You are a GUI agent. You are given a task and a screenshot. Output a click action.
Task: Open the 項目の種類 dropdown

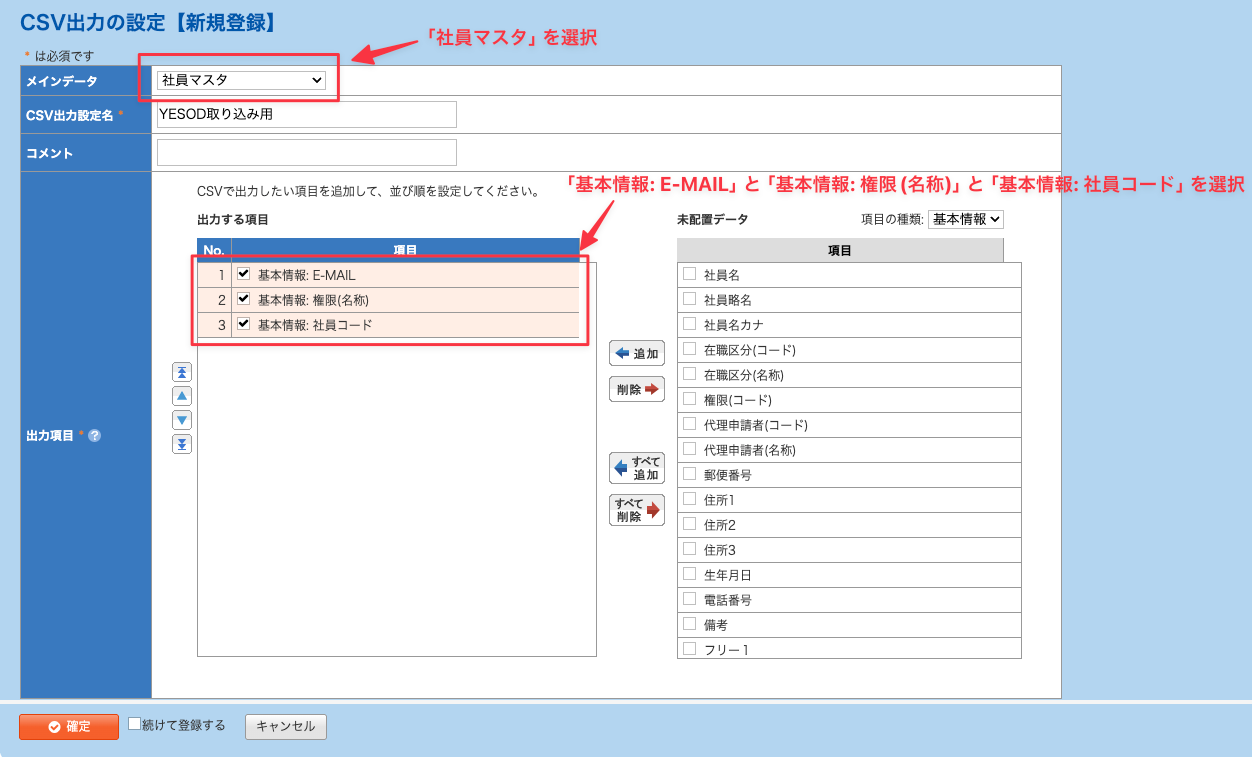click(x=965, y=219)
